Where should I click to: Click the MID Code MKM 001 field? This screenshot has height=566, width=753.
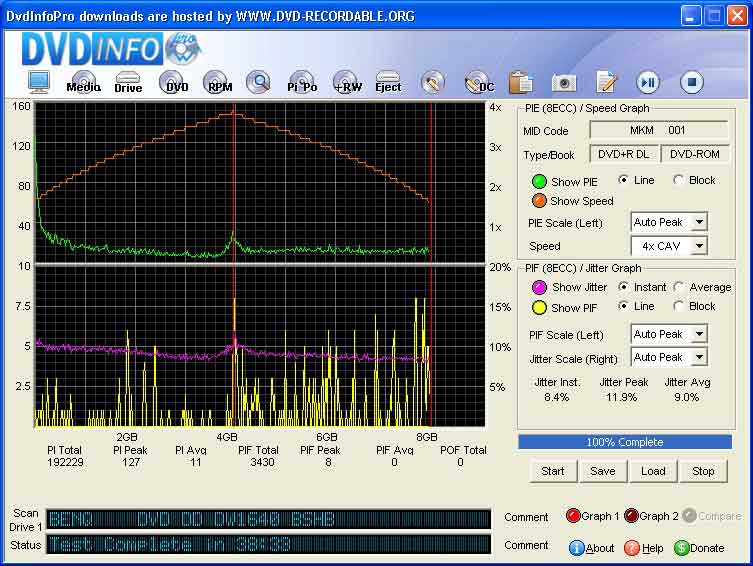pyautogui.click(x=659, y=130)
